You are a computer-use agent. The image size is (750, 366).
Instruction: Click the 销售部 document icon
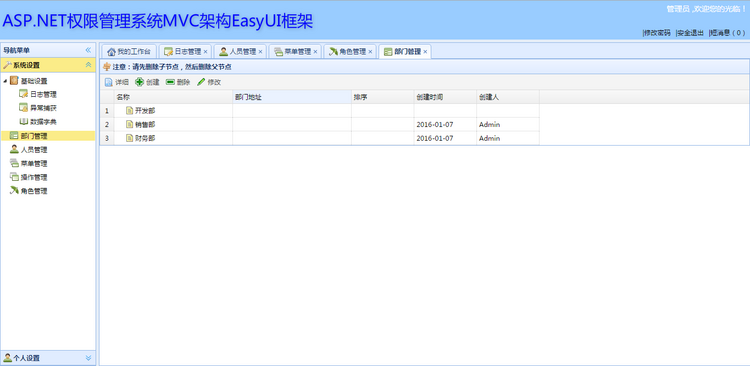(x=130, y=124)
